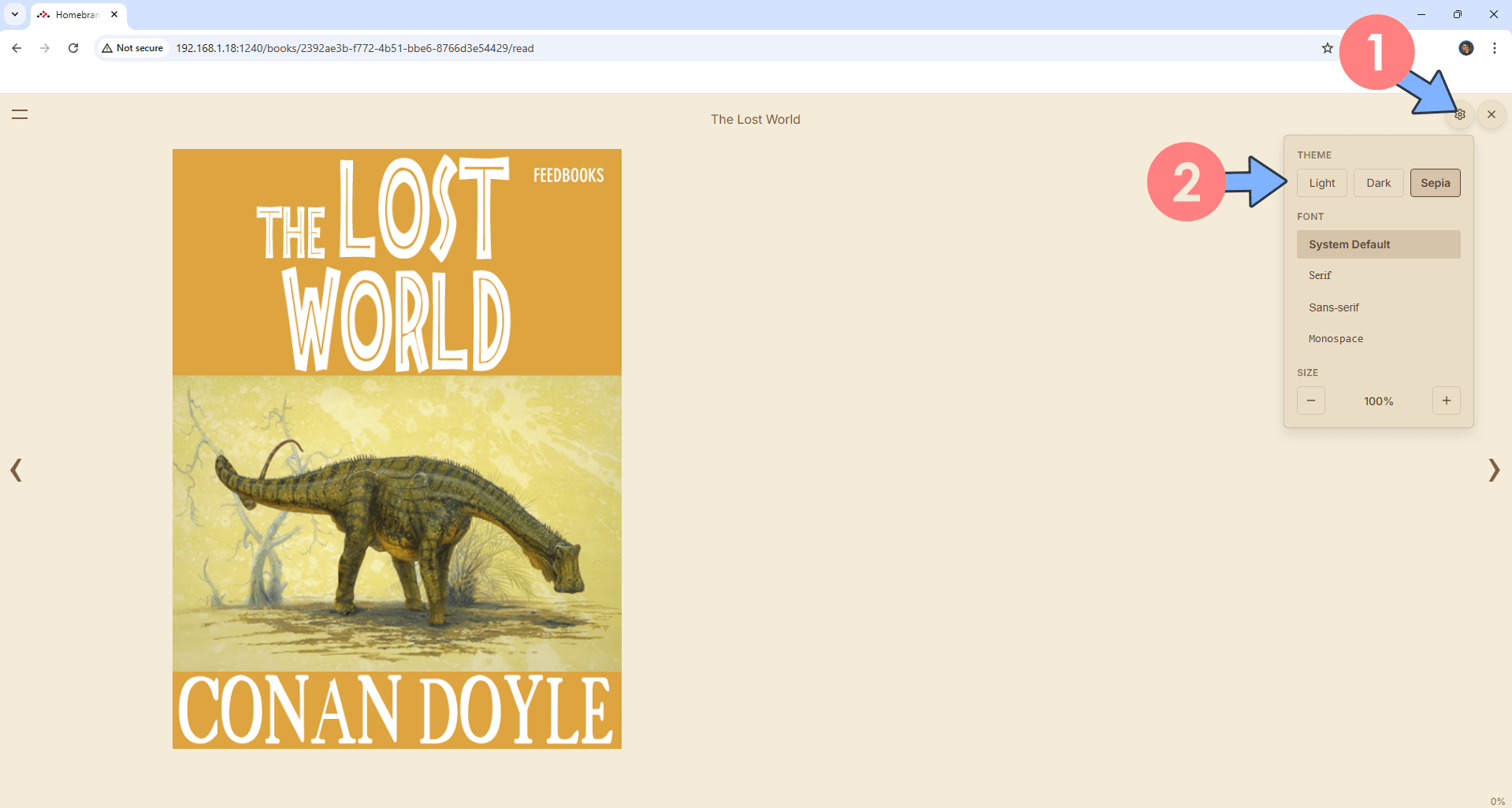The image size is (1512, 808).
Task: Bookmark this page with the star icon
Action: [1327, 48]
